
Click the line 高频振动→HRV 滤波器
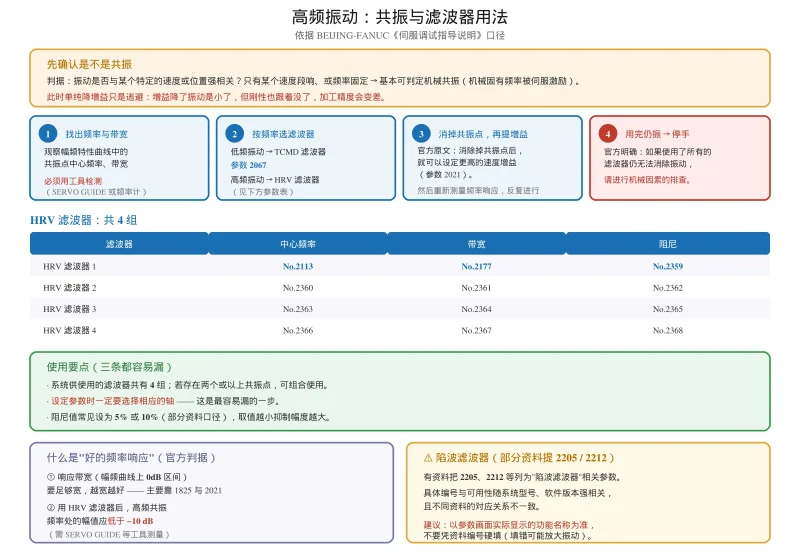[x=275, y=180]
